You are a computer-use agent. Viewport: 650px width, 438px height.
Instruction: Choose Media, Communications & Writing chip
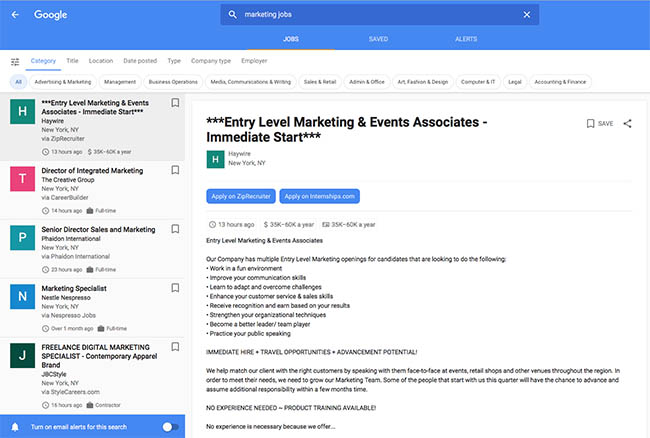(250, 82)
